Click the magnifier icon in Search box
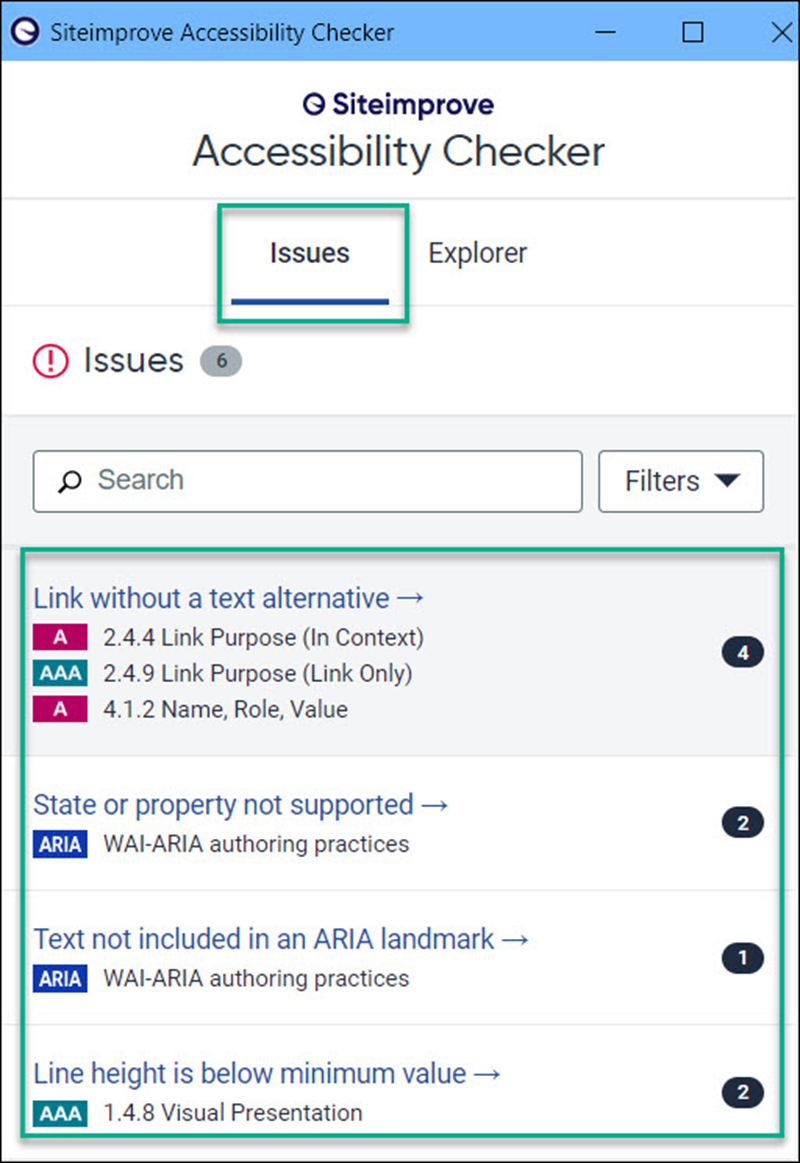 click(x=70, y=481)
